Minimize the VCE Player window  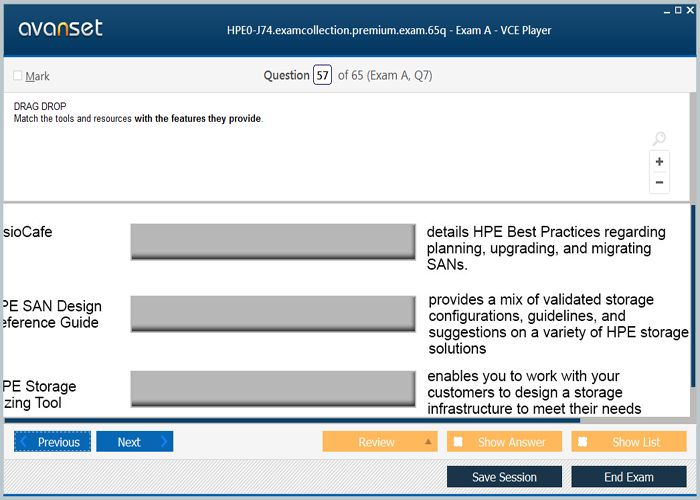pyautogui.click(x=667, y=11)
